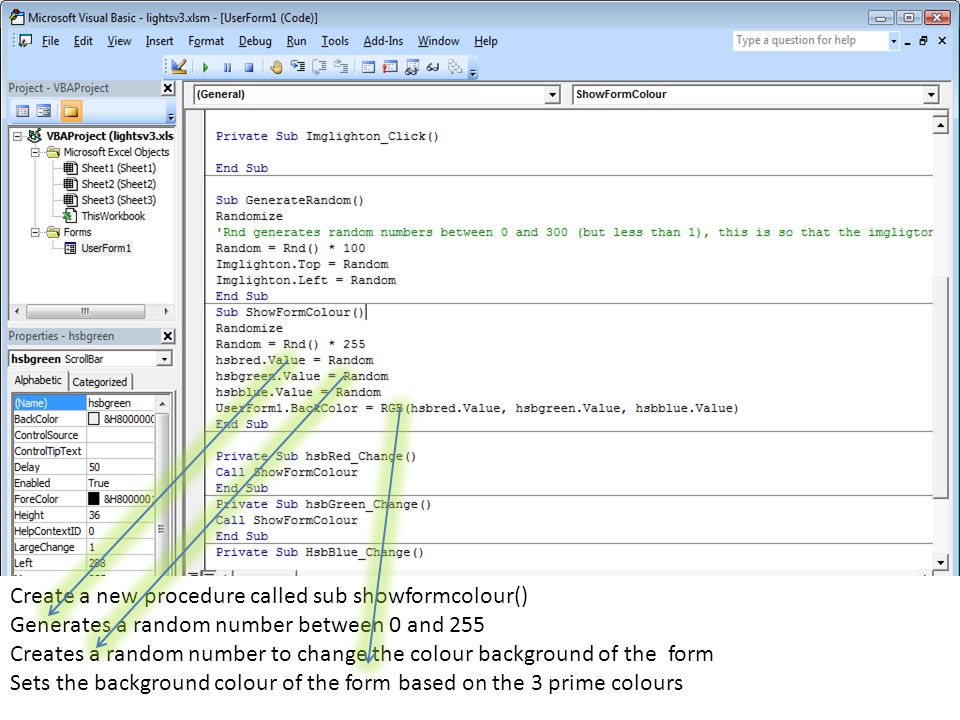The image size is (960, 720).
Task: Click the Height property value 36
Action: [x=120, y=515]
